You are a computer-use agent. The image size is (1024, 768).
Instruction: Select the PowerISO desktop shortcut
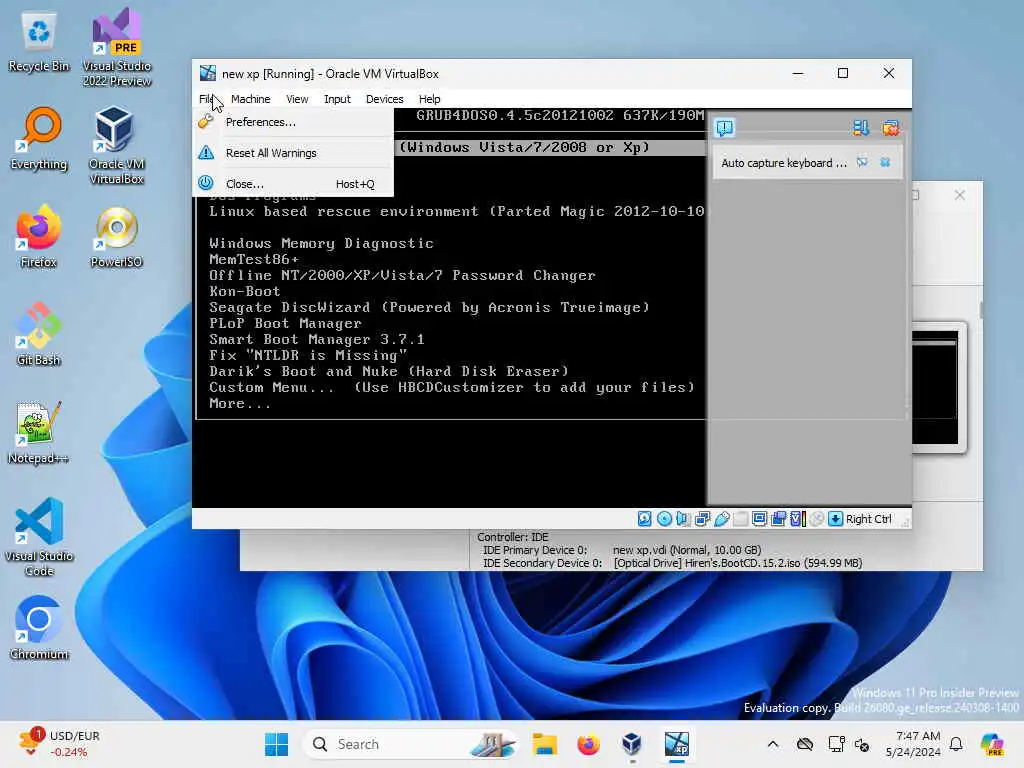click(117, 237)
